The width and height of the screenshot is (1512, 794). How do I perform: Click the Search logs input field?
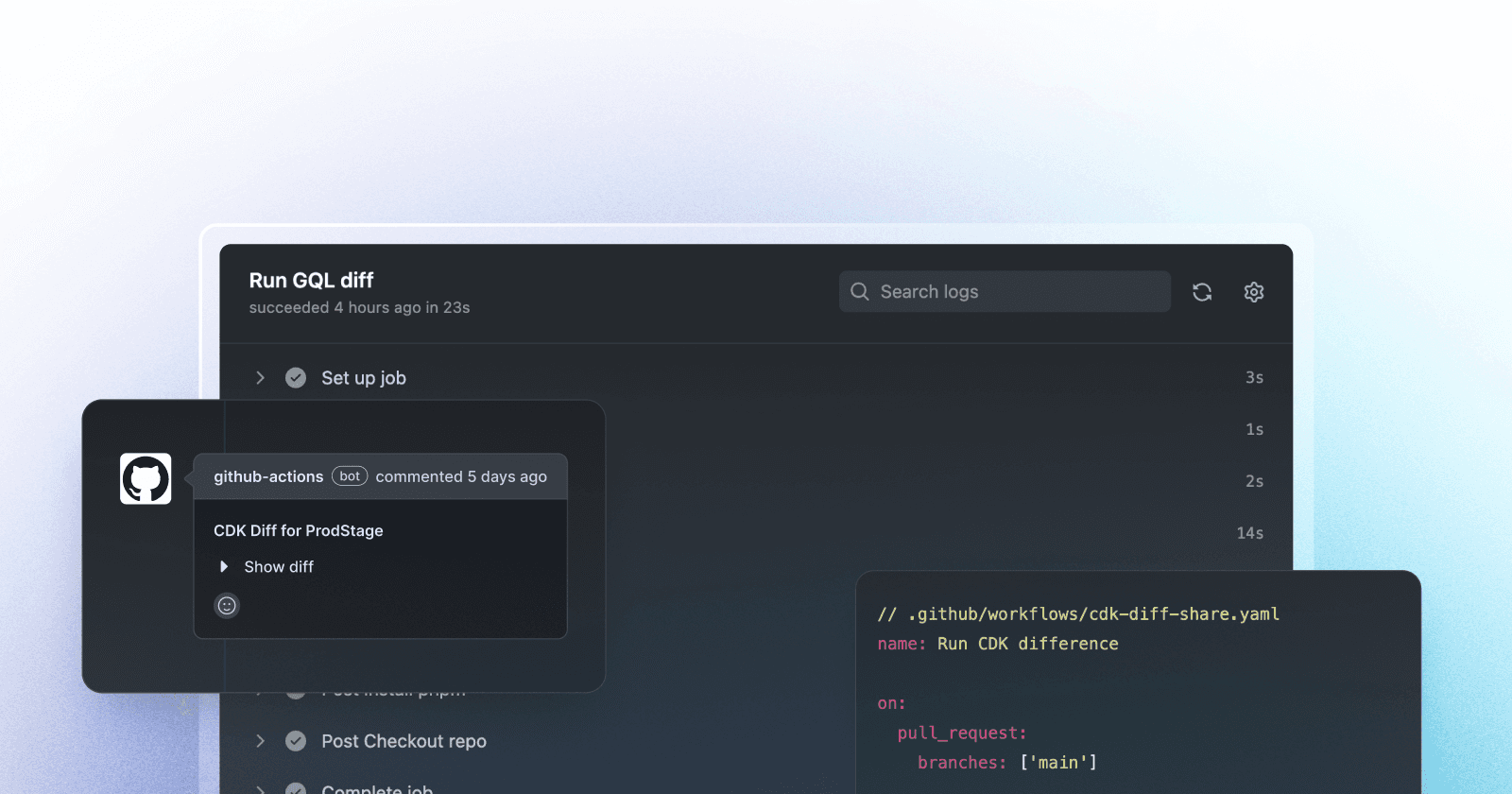[1005, 291]
